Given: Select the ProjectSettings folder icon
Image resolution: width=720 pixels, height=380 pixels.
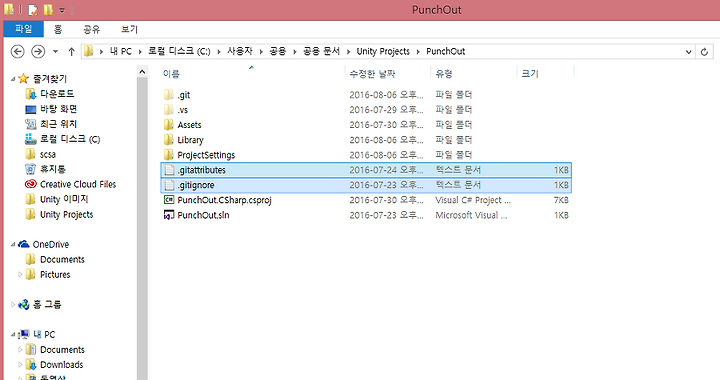Looking at the screenshot, I should [169, 155].
